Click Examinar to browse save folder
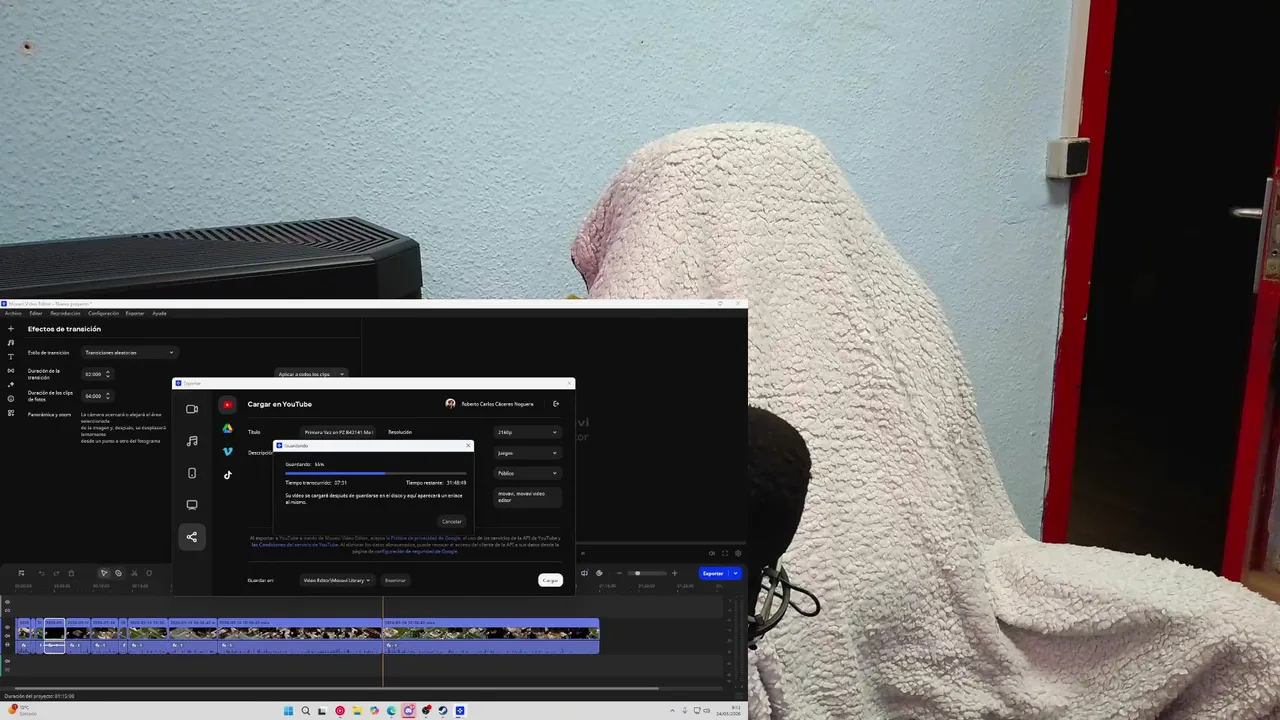1280x720 pixels. (x=395, y=580)
